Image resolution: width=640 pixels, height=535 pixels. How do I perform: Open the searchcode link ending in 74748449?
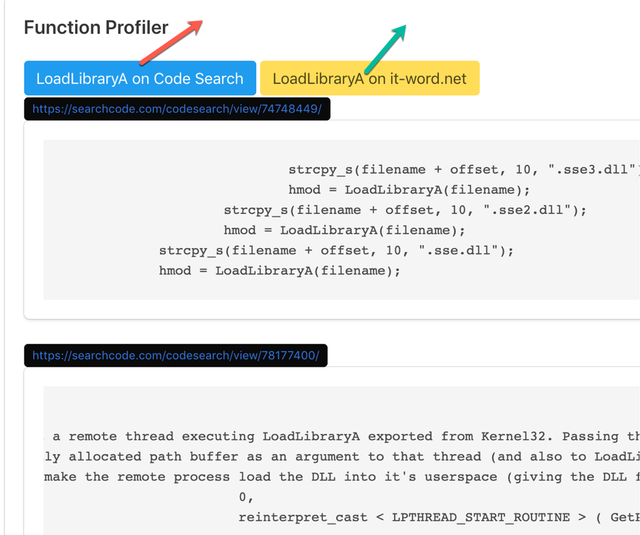point(177,109)
